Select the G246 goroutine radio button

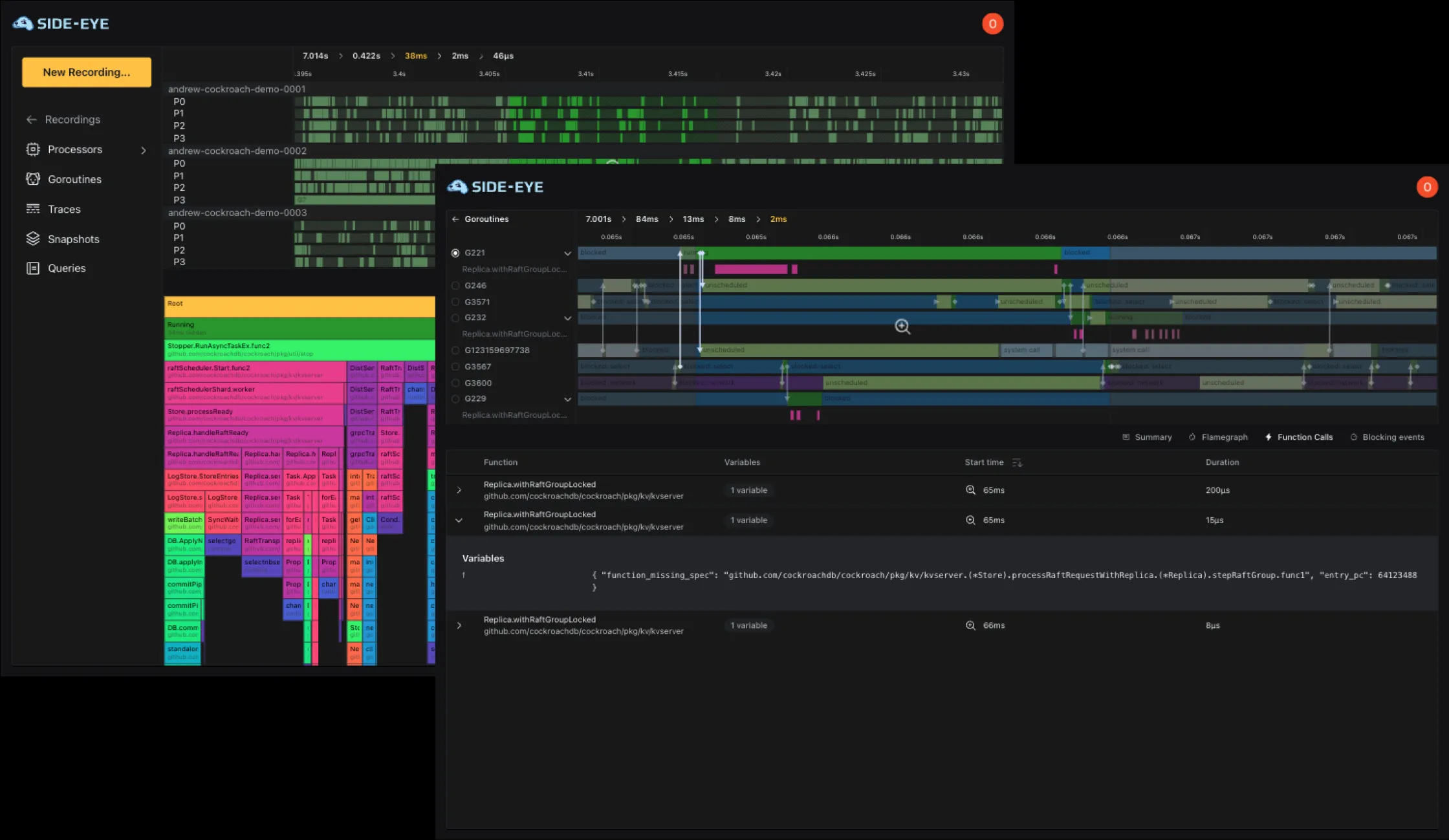coord(455,285)
